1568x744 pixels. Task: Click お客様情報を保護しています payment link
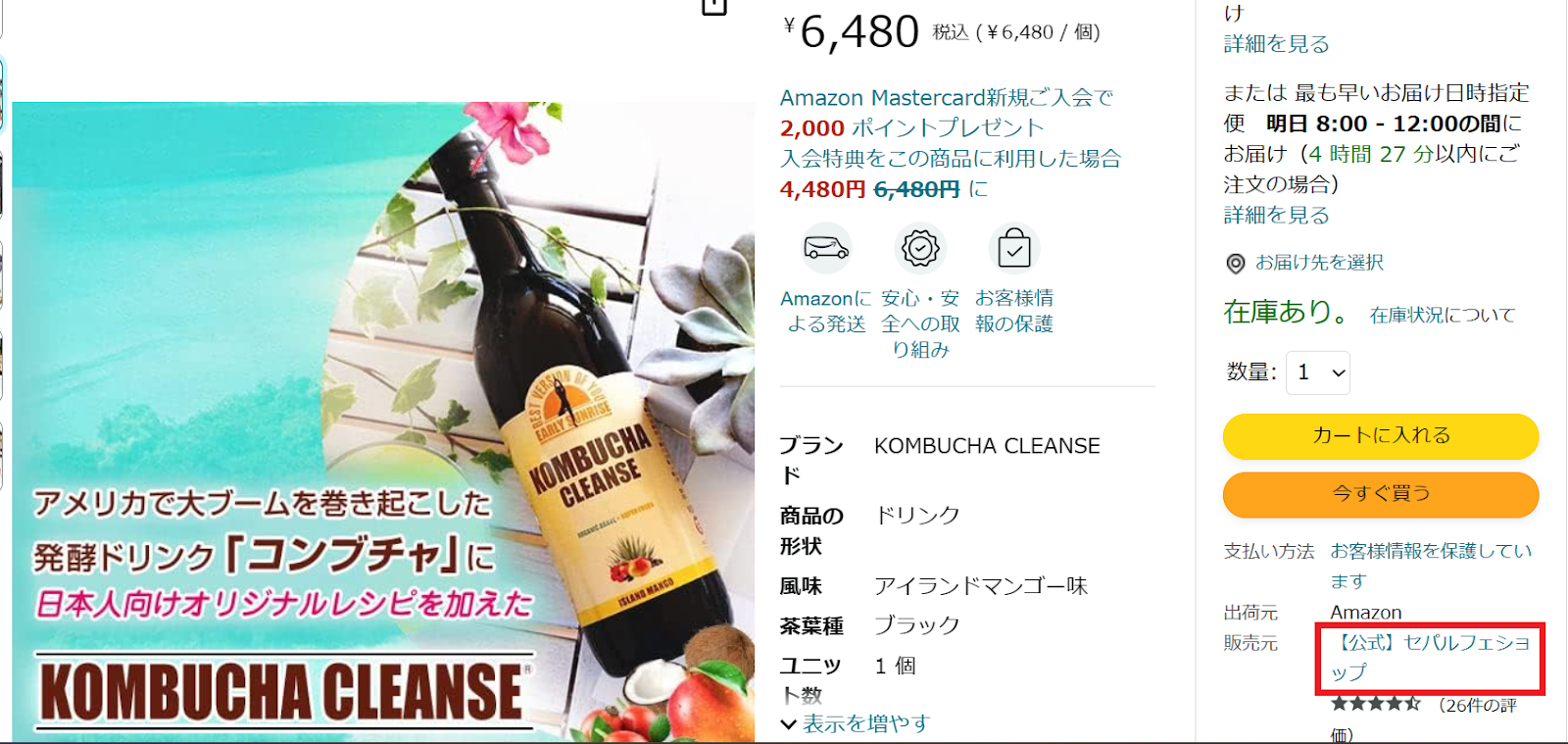[1430, 566]
